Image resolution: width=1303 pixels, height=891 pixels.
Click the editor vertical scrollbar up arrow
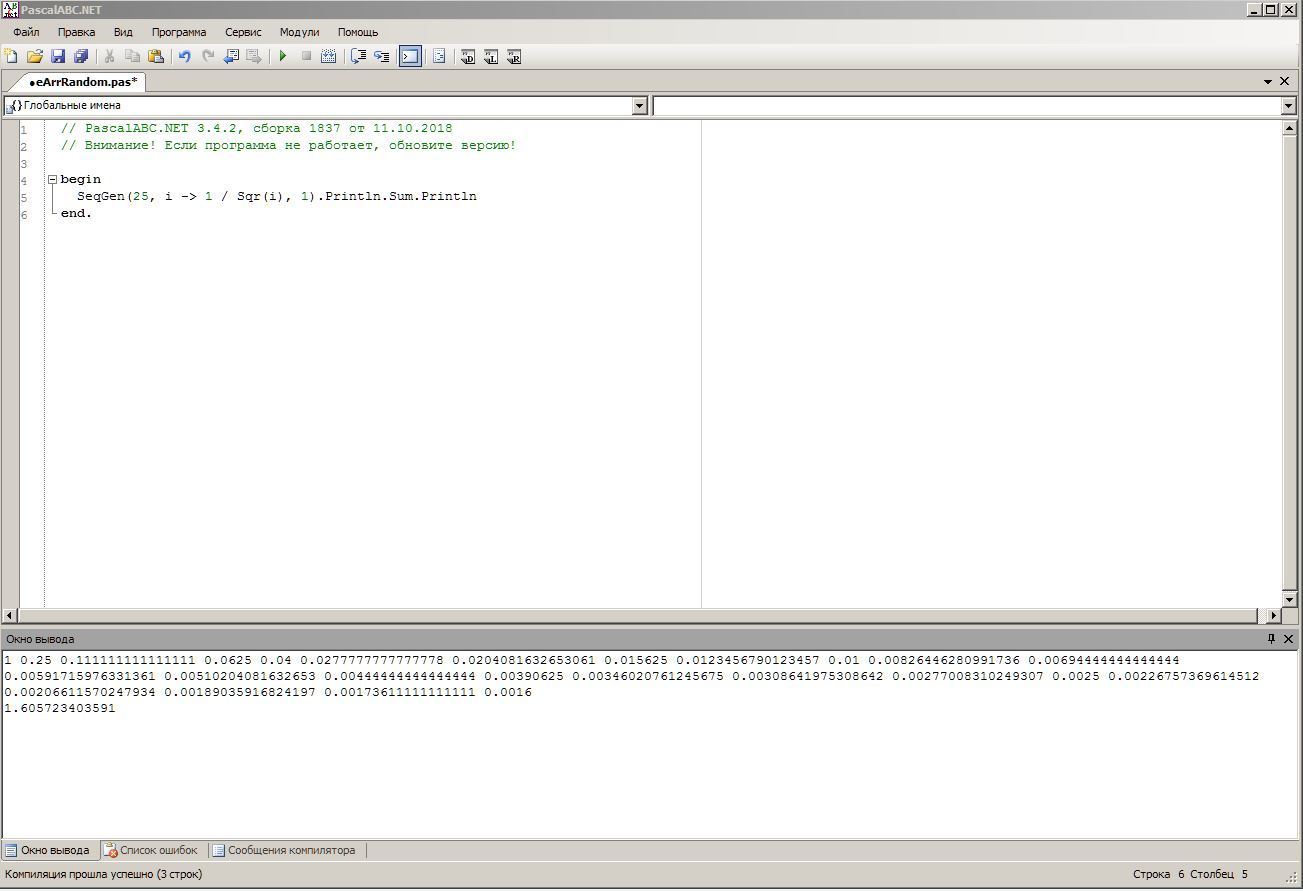point(1290,128)
